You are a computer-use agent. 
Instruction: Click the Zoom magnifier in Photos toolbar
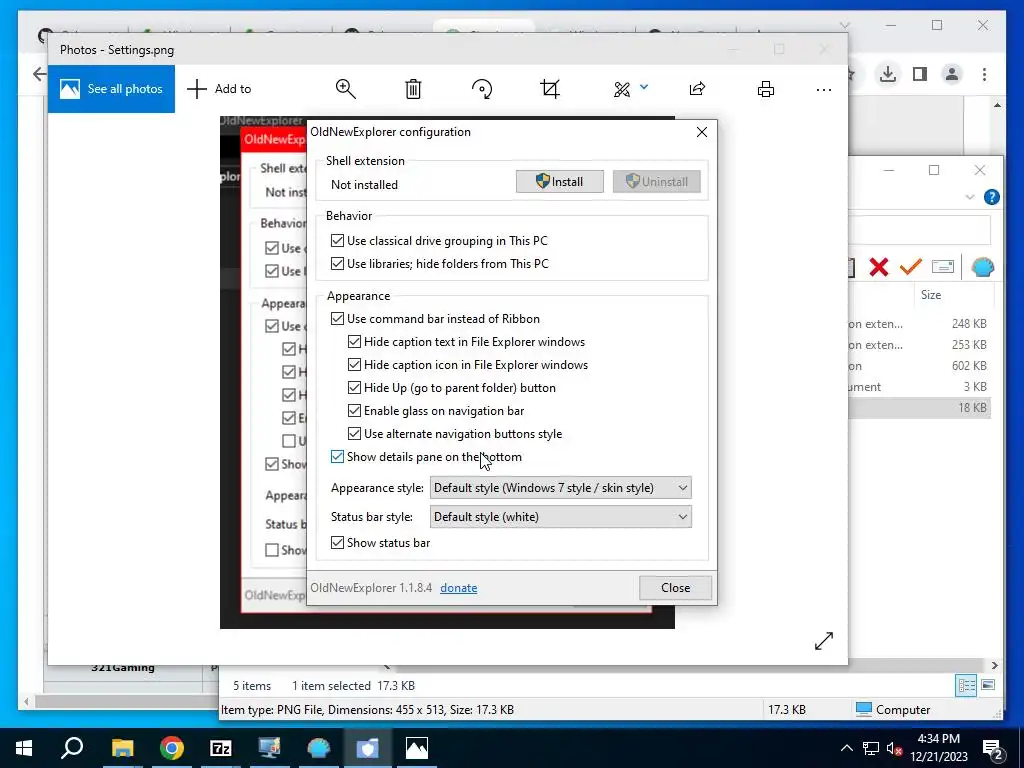point(345,89)
